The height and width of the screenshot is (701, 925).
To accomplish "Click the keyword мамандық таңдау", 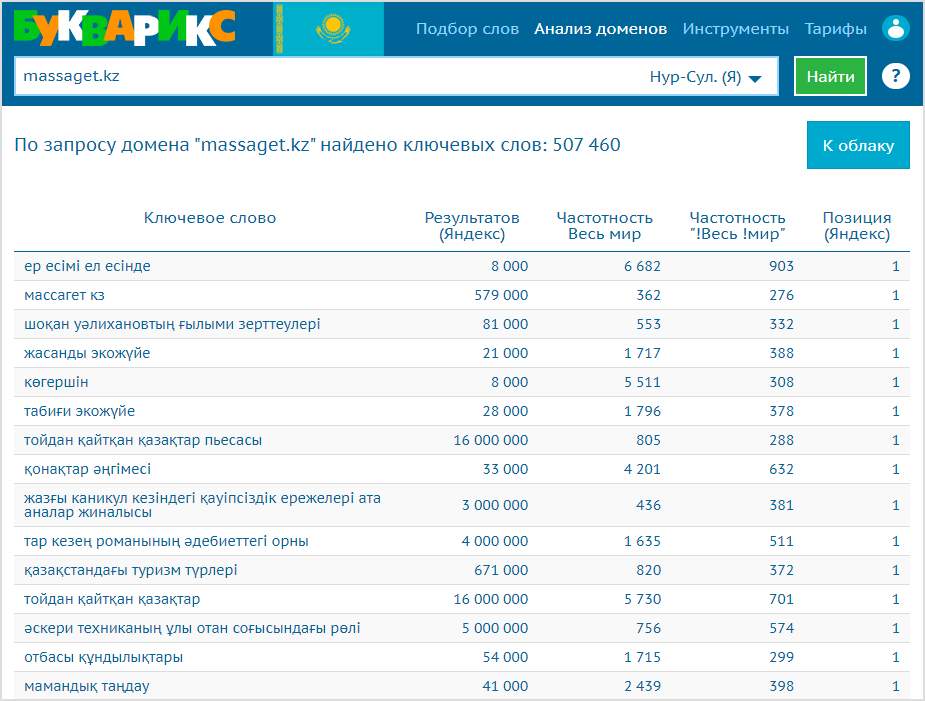I will (87, 686).
